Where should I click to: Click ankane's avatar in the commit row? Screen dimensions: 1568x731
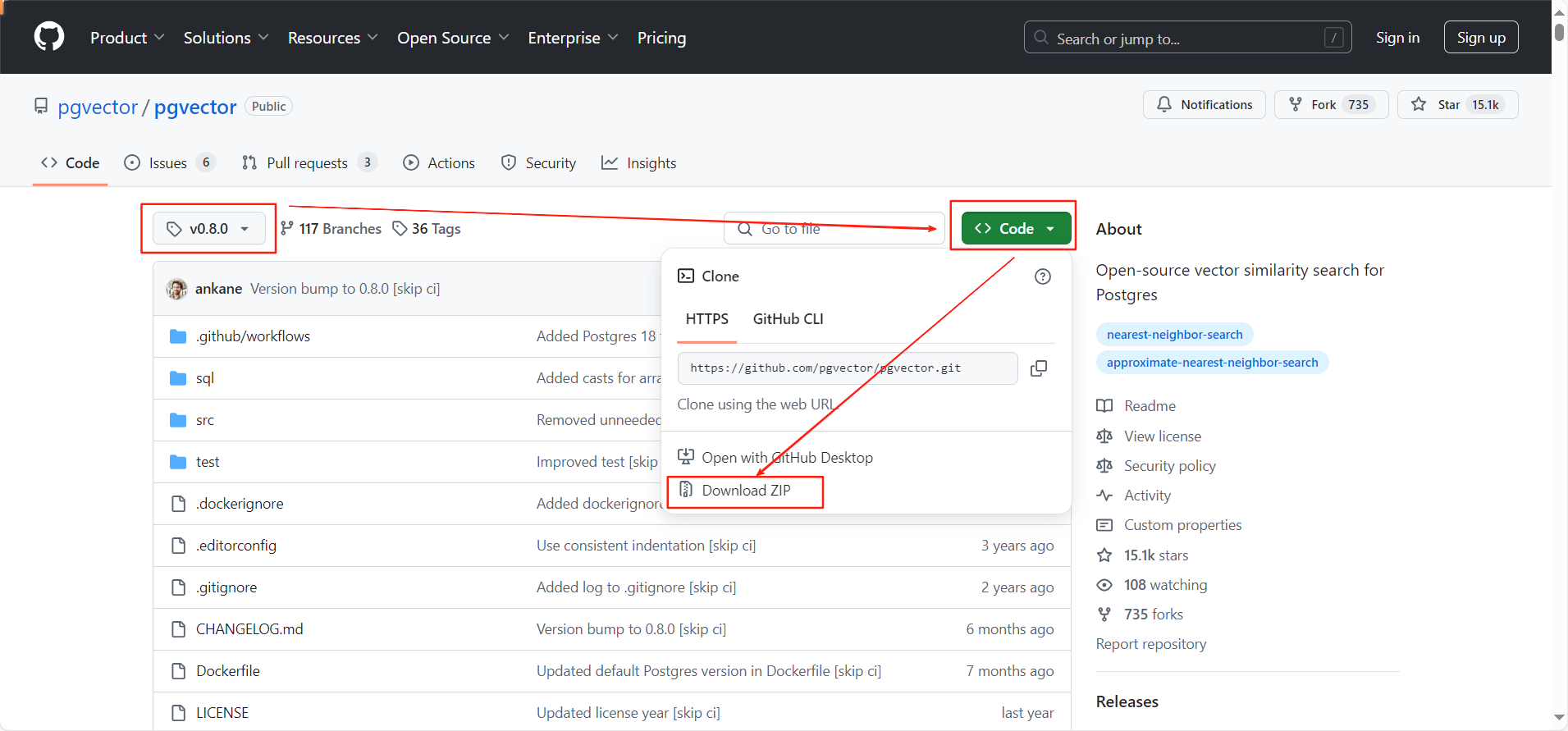pos(176,289)
